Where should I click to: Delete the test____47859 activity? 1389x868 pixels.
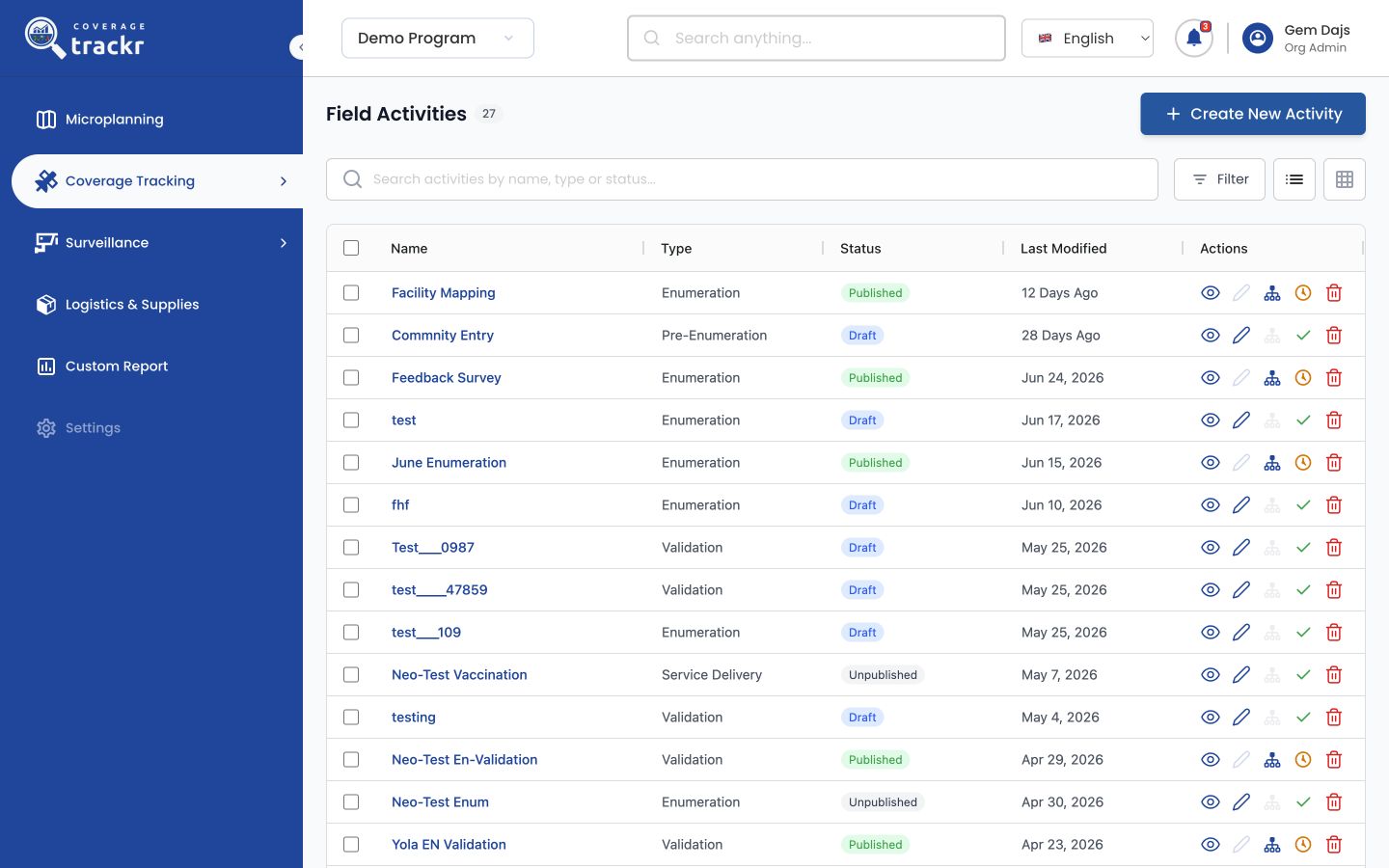tap(1334, 590)
